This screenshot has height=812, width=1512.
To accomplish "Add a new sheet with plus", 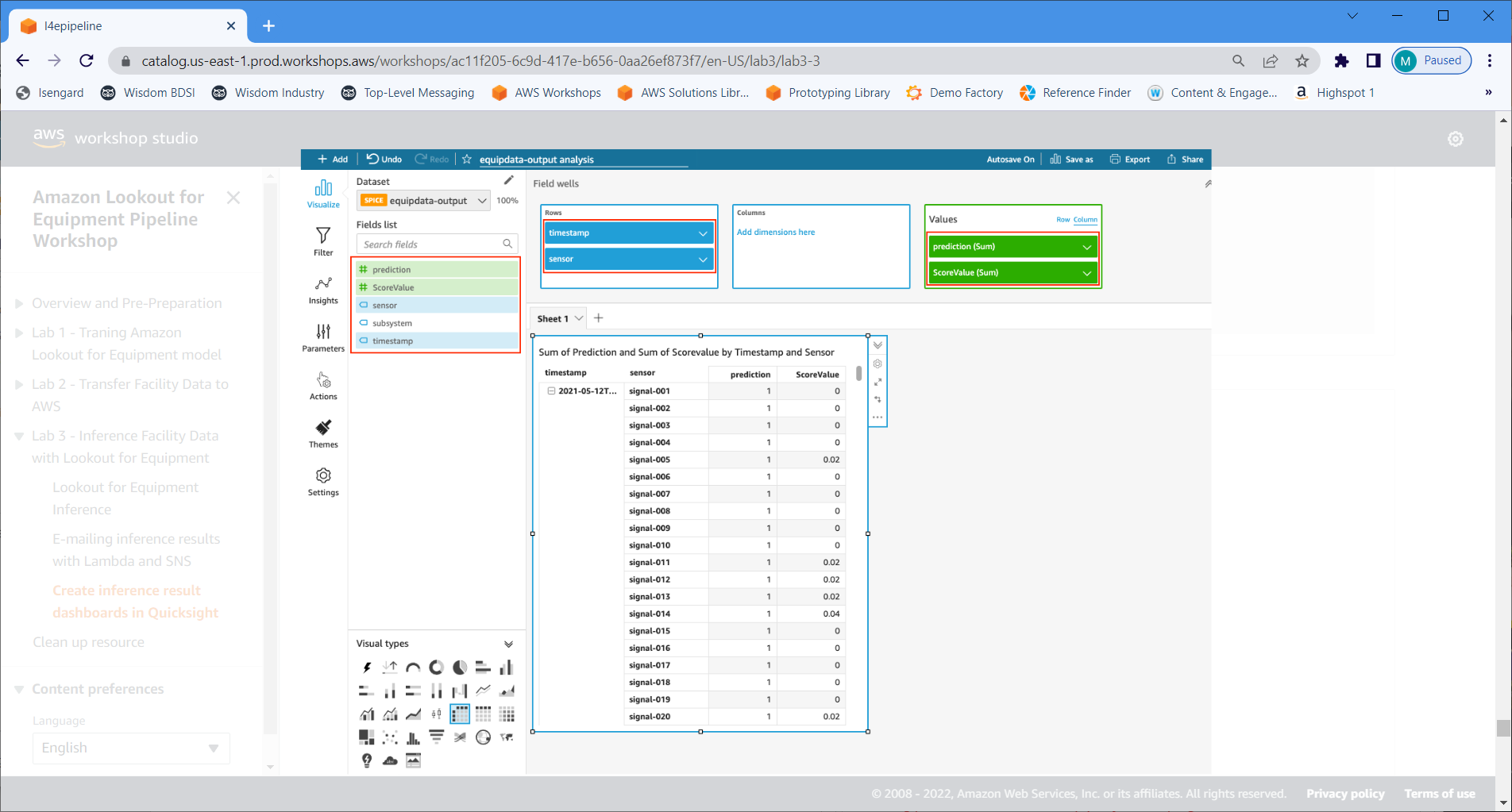I will coord(599,318).
